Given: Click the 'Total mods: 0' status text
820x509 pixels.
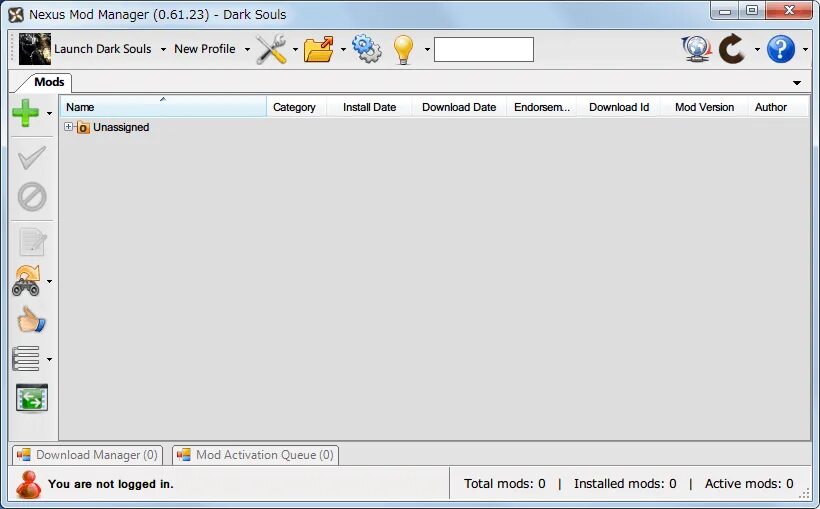Looking at the screenshot, I should tap(505, 484).
